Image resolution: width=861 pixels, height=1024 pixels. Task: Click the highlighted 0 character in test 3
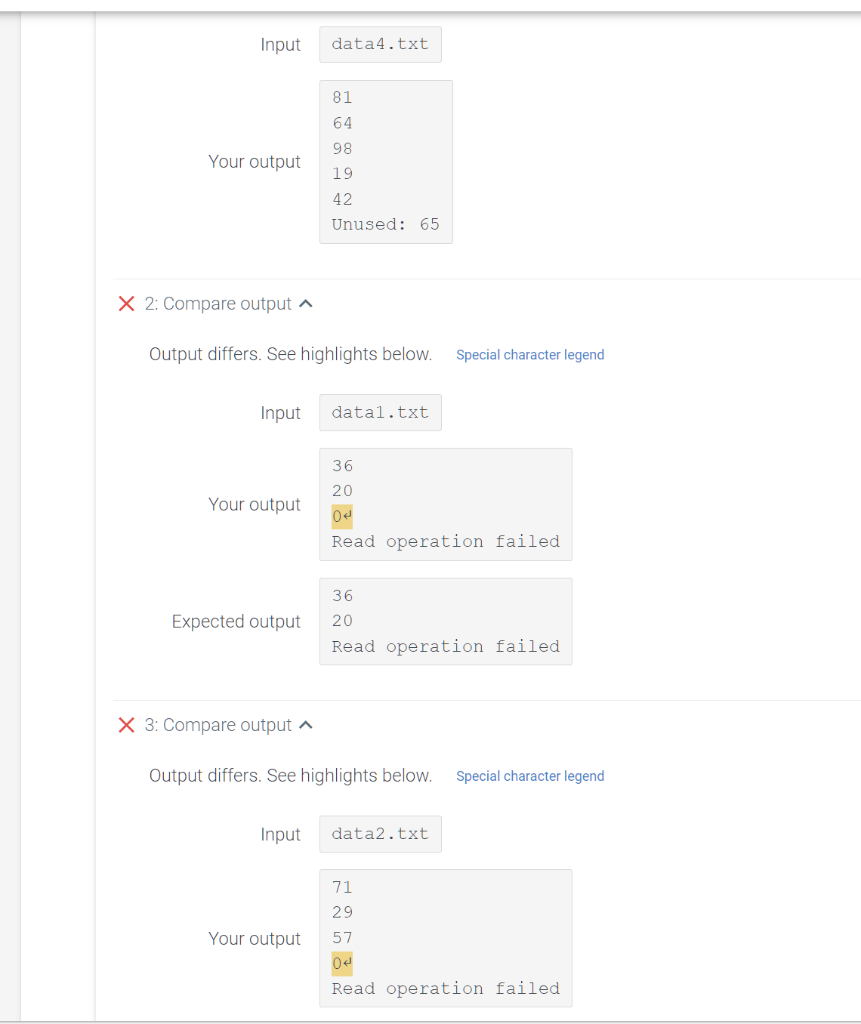tap(337, 963)
